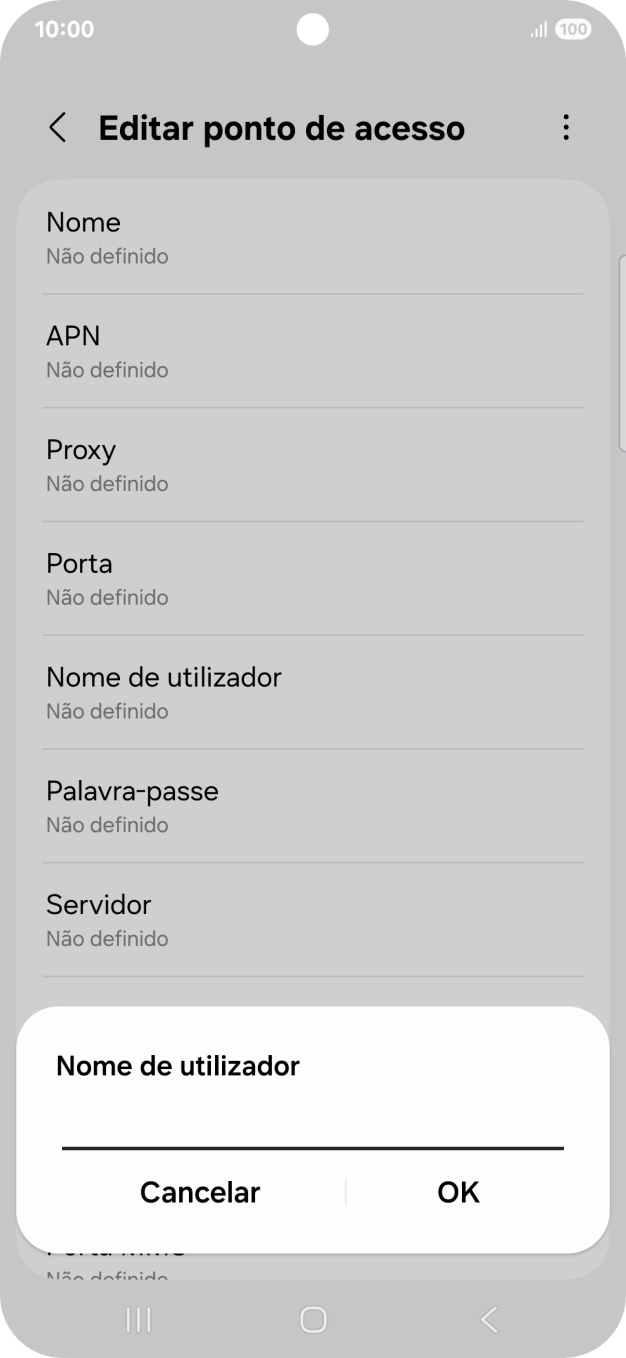Tap the navigation back icon
Image resolution: width=626 pixels, height=1358 pixels.
click(x=488, y=1320)
